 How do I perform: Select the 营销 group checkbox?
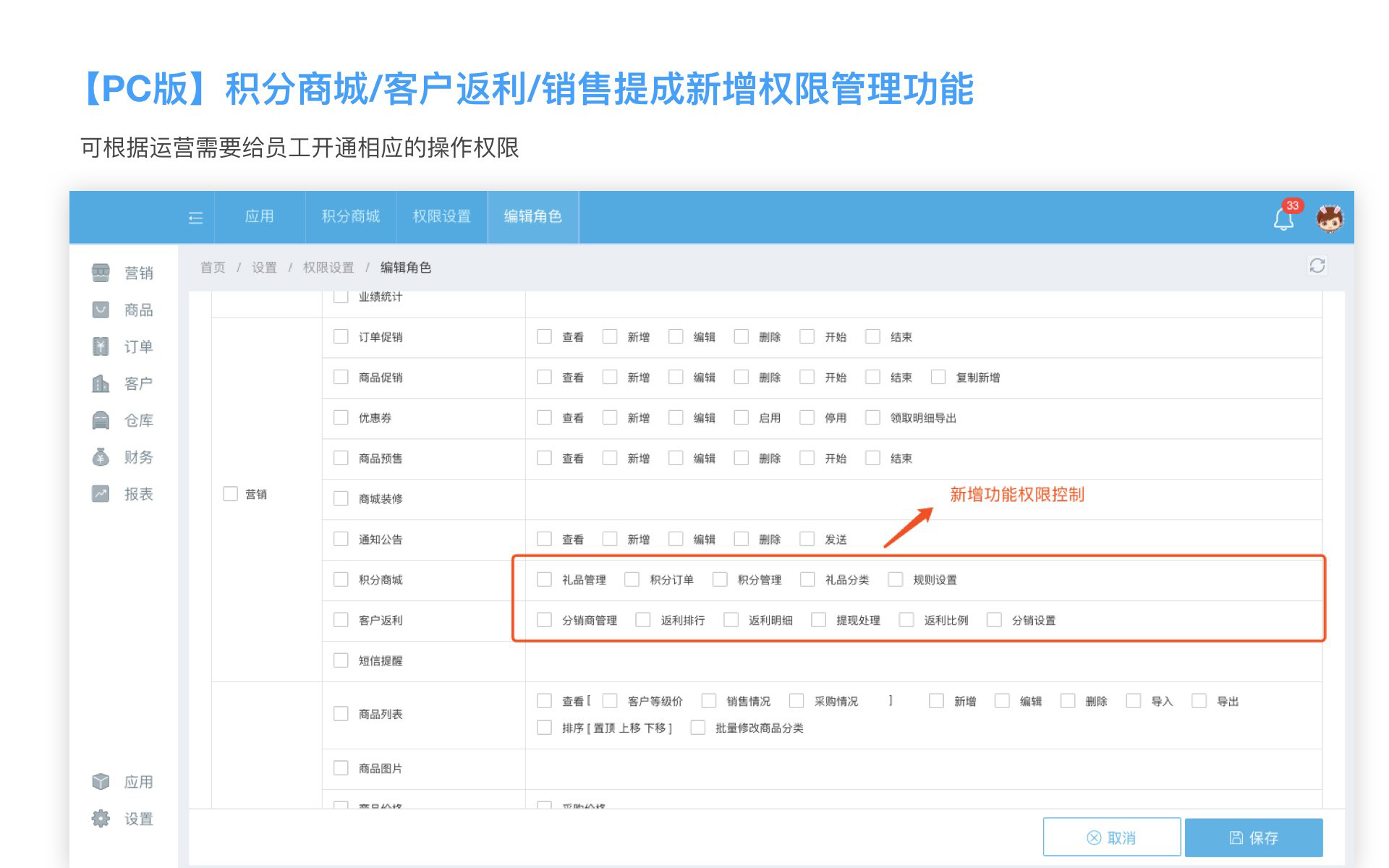[x=230, y=494]
